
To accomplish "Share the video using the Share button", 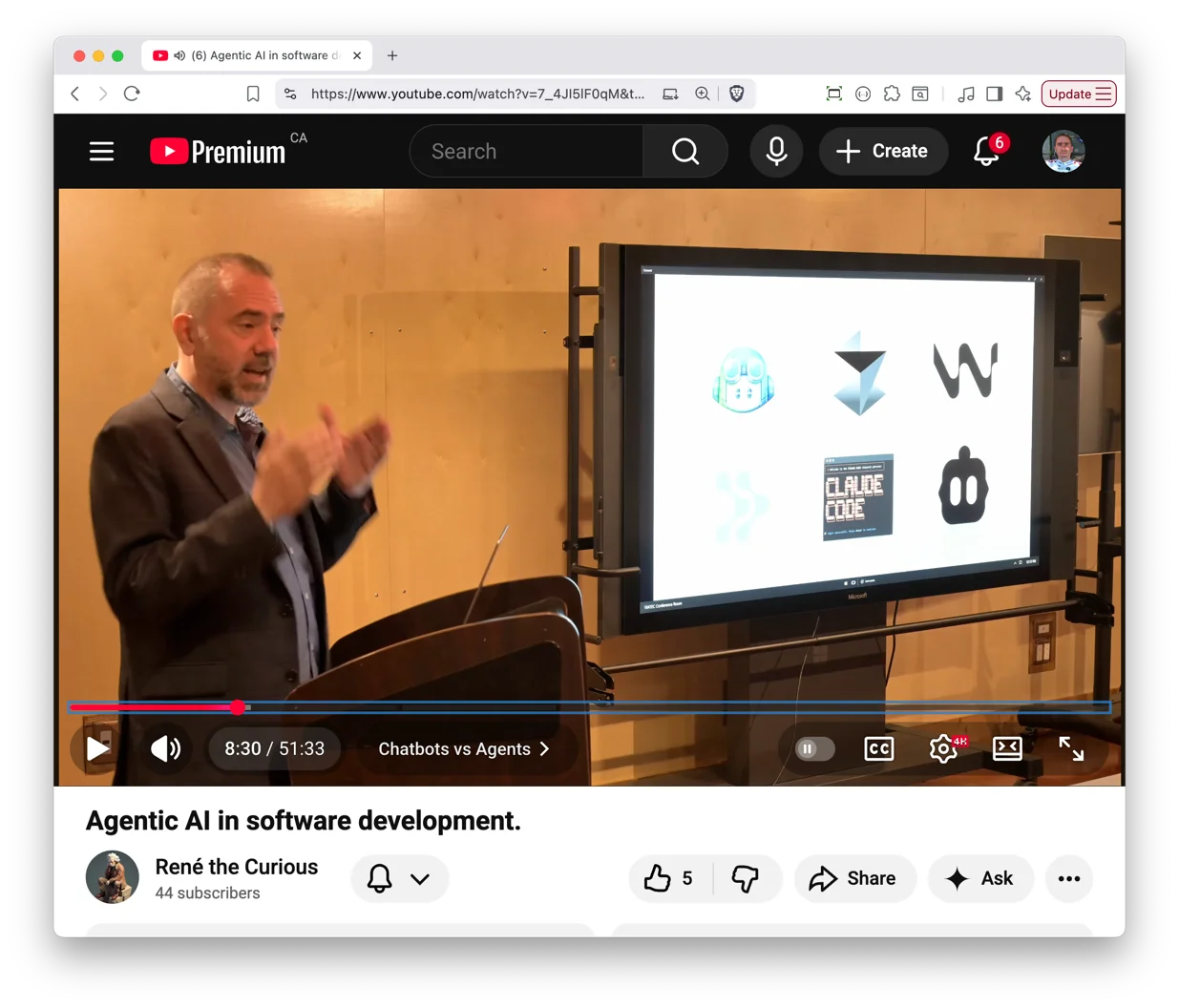I will click(854, 878).
